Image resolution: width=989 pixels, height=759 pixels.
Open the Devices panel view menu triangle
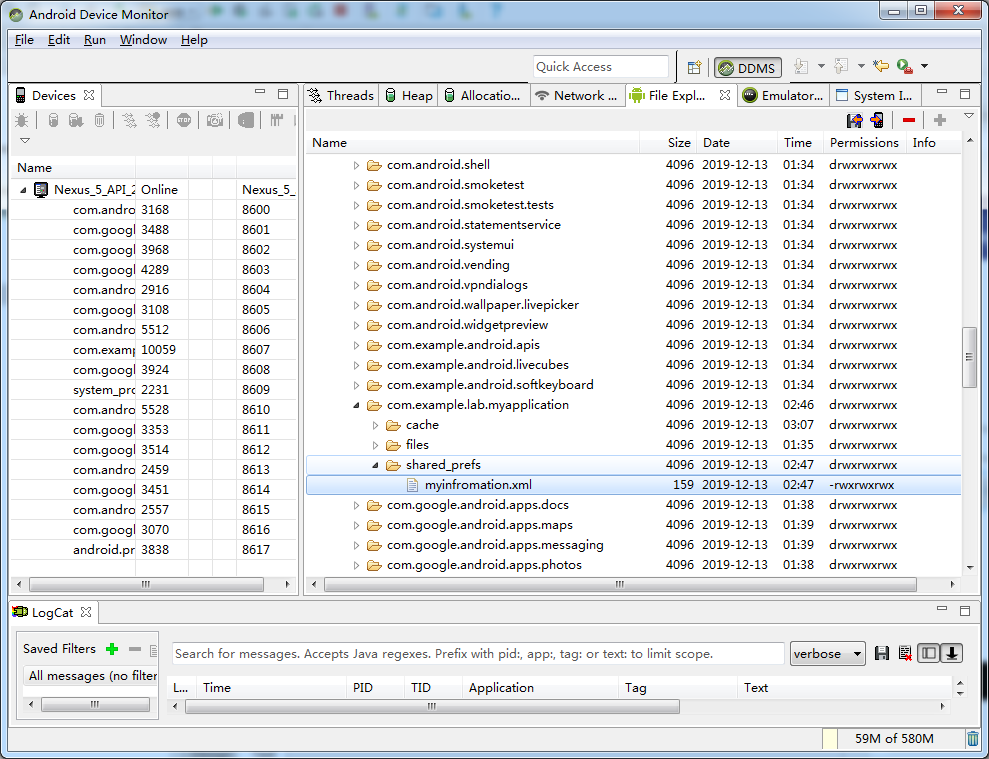pyautogui.click(x=25, y=140)
